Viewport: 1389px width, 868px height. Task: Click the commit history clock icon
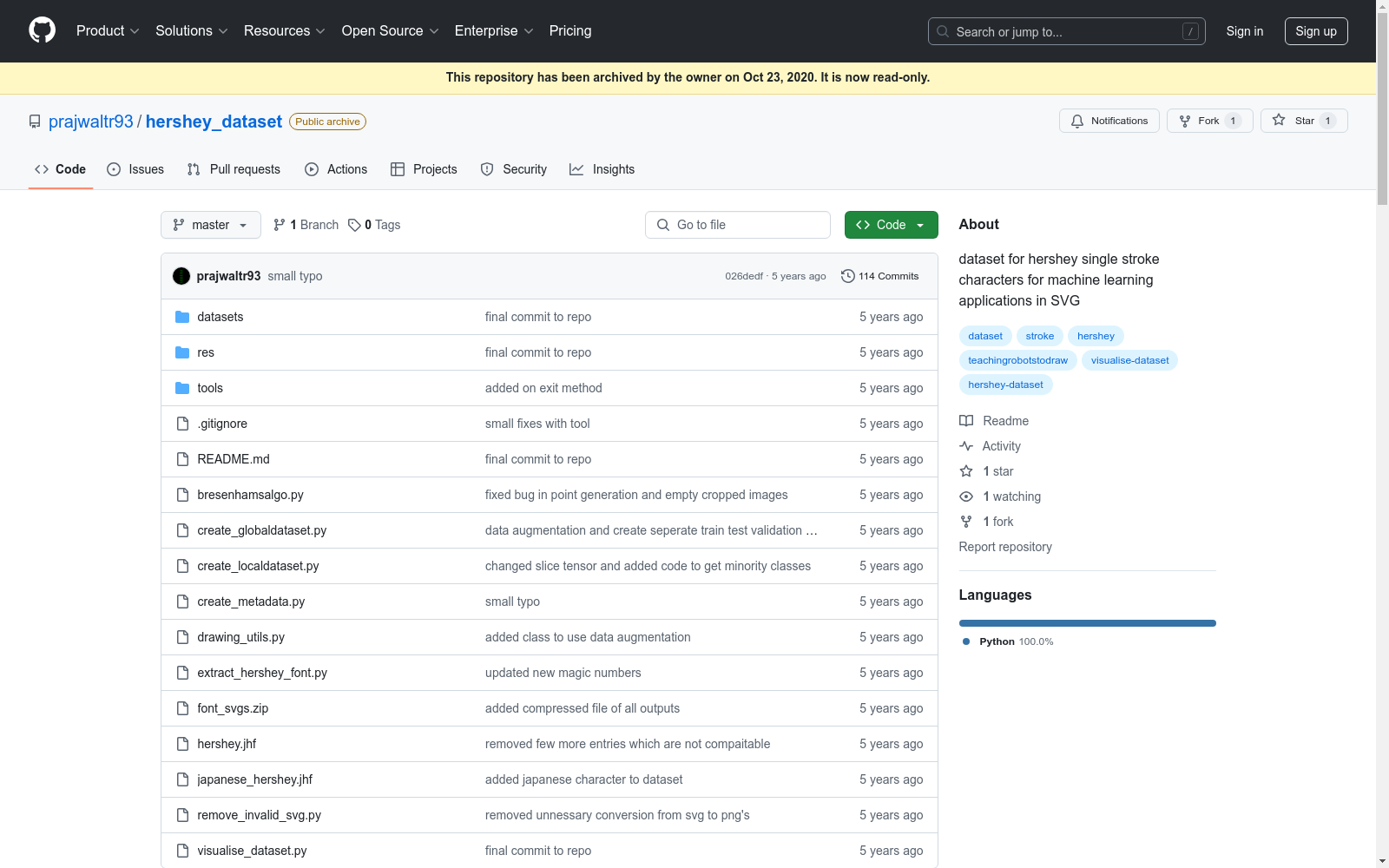coord(848,276)
